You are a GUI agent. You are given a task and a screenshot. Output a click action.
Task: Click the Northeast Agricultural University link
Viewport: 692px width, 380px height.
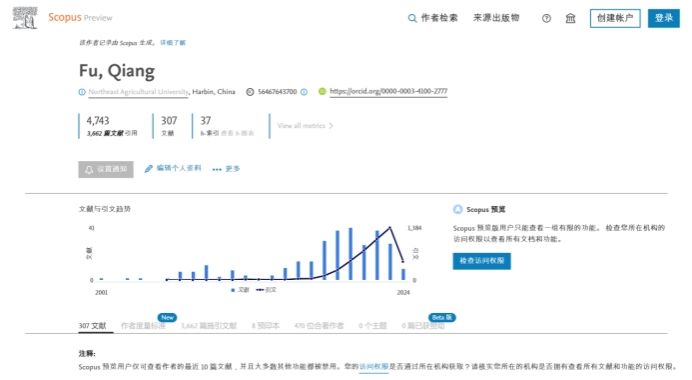click(x=139, y=92)
